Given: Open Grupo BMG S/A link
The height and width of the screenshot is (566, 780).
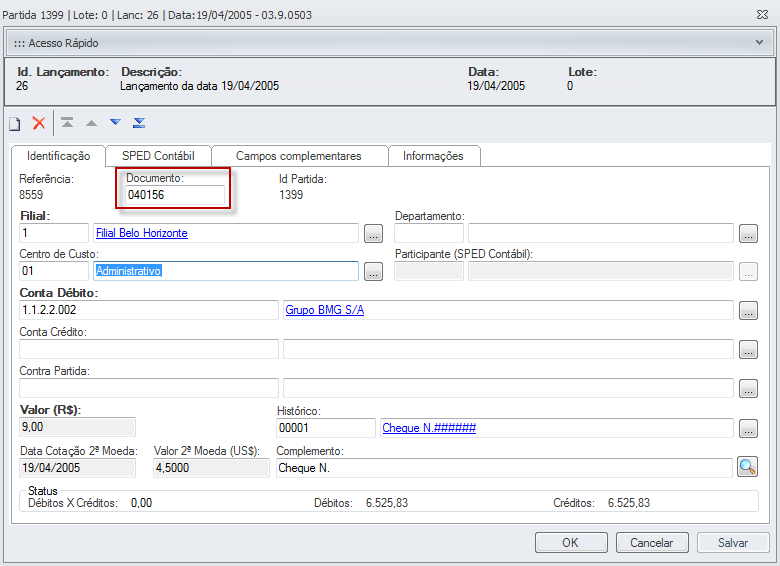Looking at the screenshot, I should 324,310.
